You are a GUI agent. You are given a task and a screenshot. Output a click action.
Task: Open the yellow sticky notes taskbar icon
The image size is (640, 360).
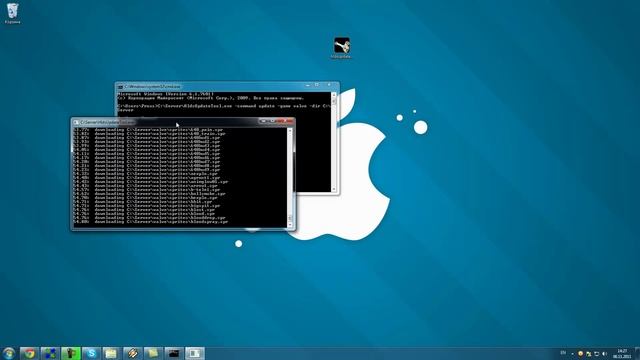[153, 353]
